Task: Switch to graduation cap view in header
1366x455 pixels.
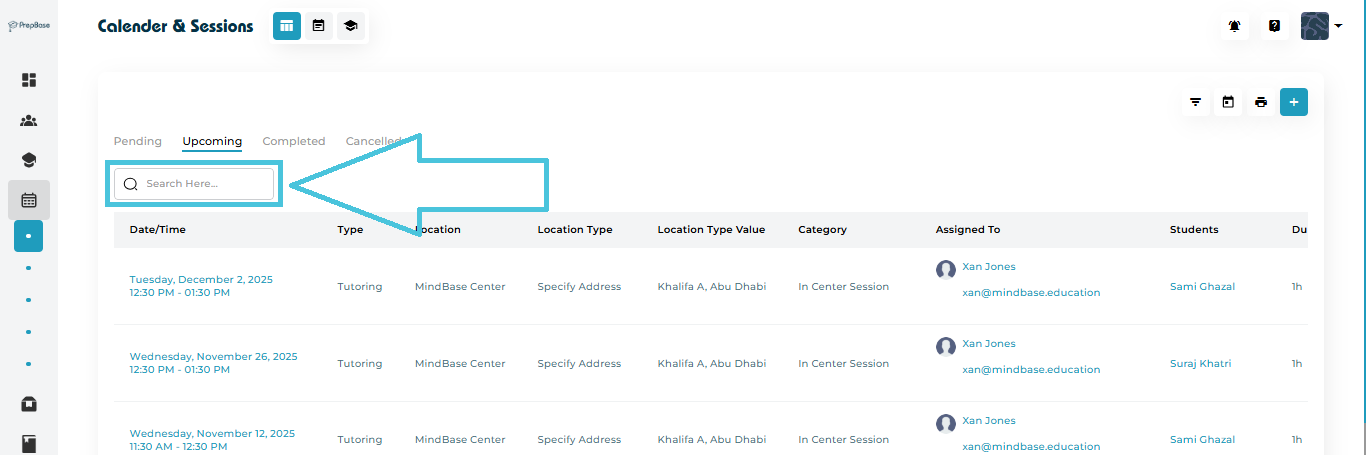Action: point(350,26)
